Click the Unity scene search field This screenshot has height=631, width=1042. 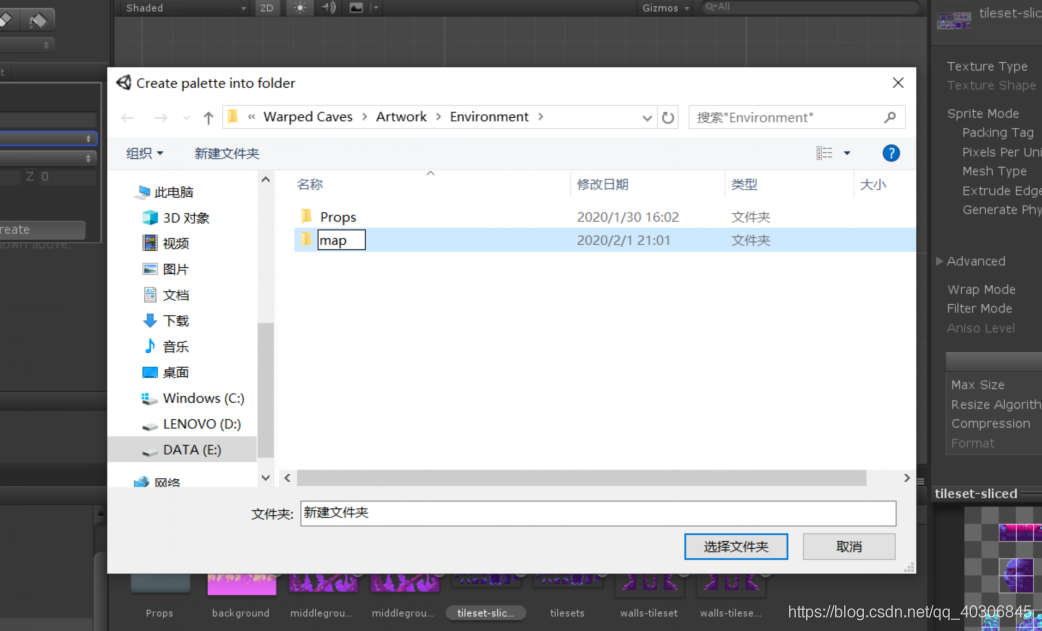pos(809,7)
